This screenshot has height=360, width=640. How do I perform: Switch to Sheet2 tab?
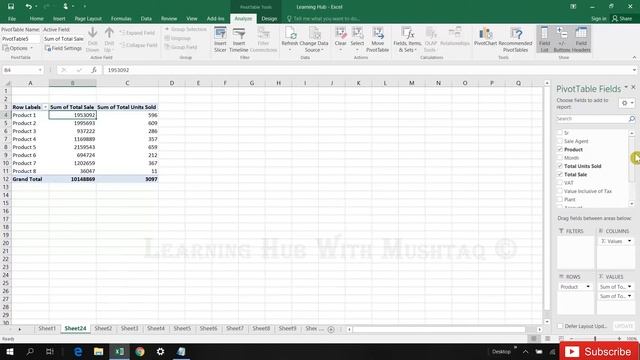click(x=103, y=328)
